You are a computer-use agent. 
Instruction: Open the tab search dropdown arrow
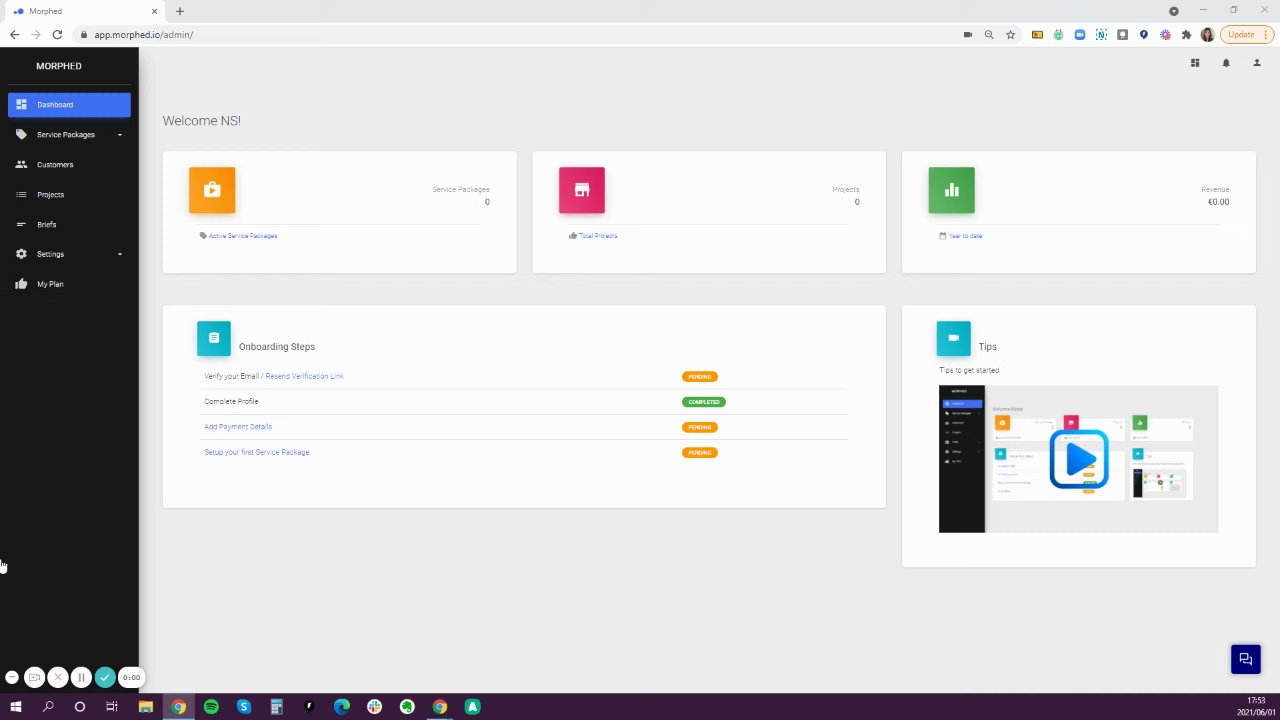point(1174,10)
